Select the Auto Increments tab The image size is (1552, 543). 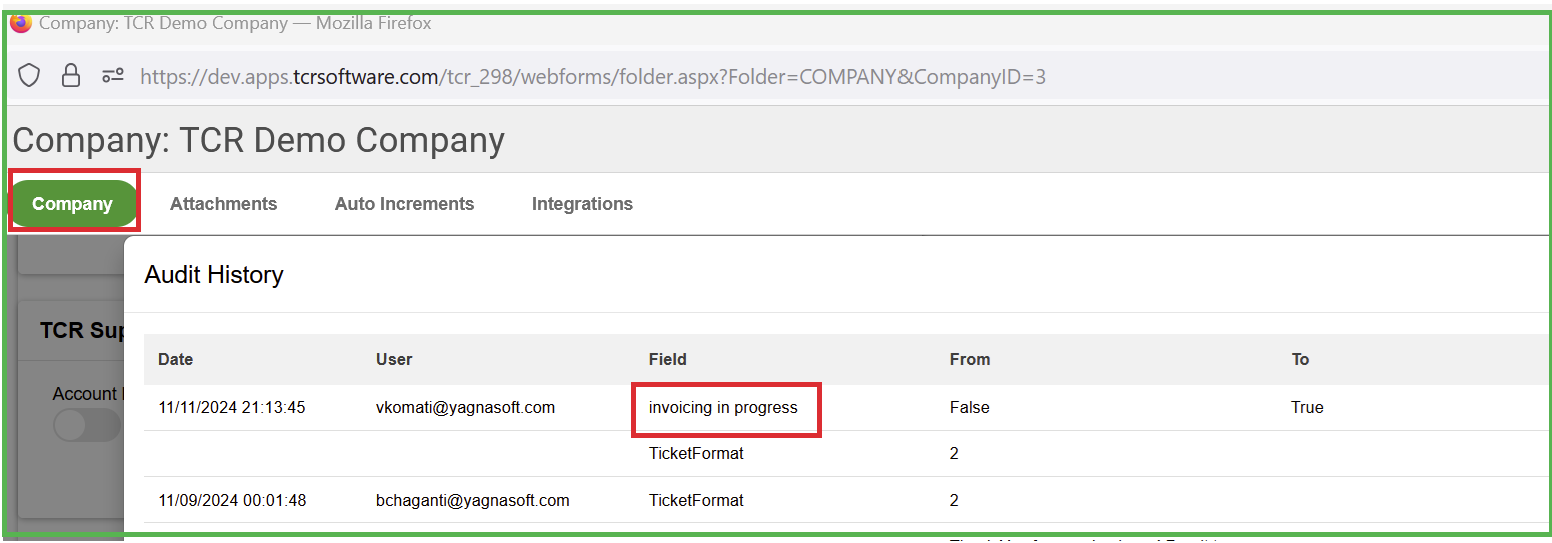404,204
